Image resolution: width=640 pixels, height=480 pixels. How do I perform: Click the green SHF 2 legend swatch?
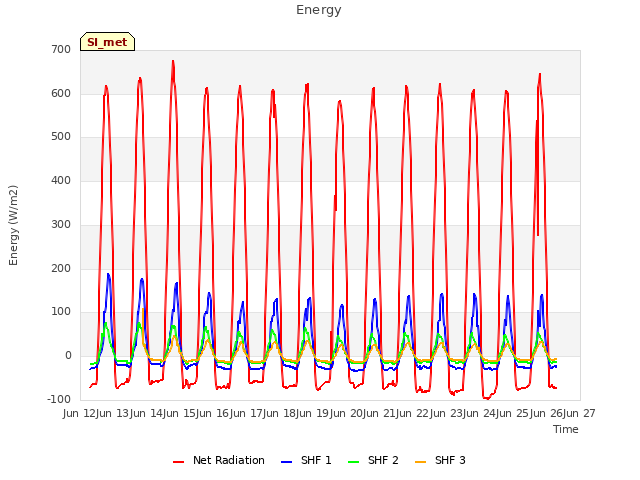(x=353, y=462)
